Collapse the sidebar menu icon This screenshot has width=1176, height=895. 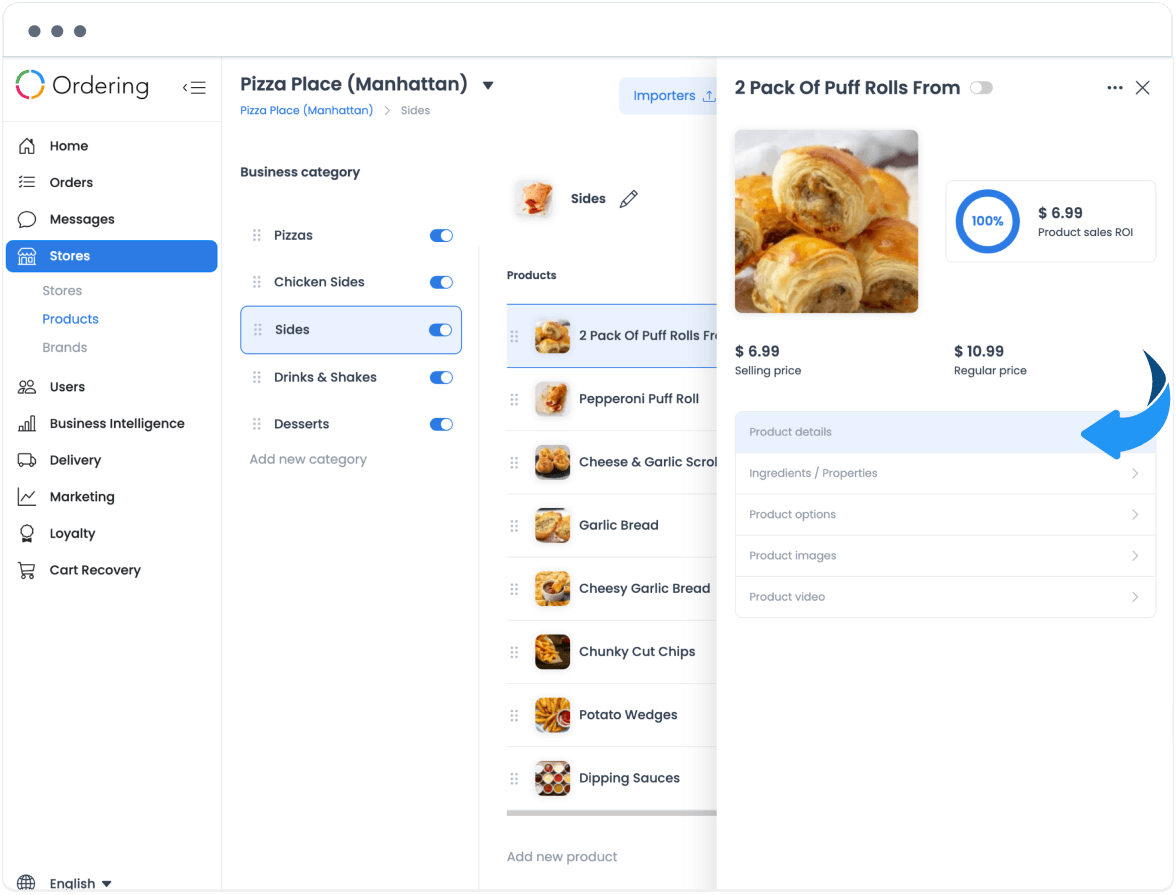194,88
